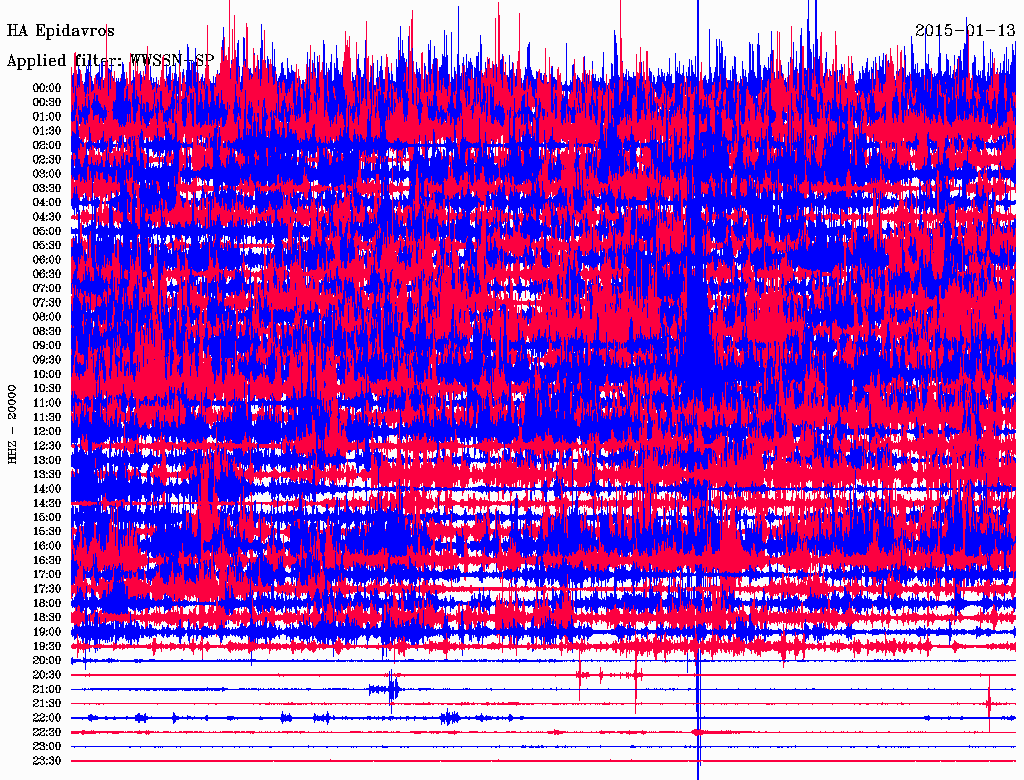Screen dimensions: 1024x780
Task: Select the 14:00 time row label
Action: [47, 489]
